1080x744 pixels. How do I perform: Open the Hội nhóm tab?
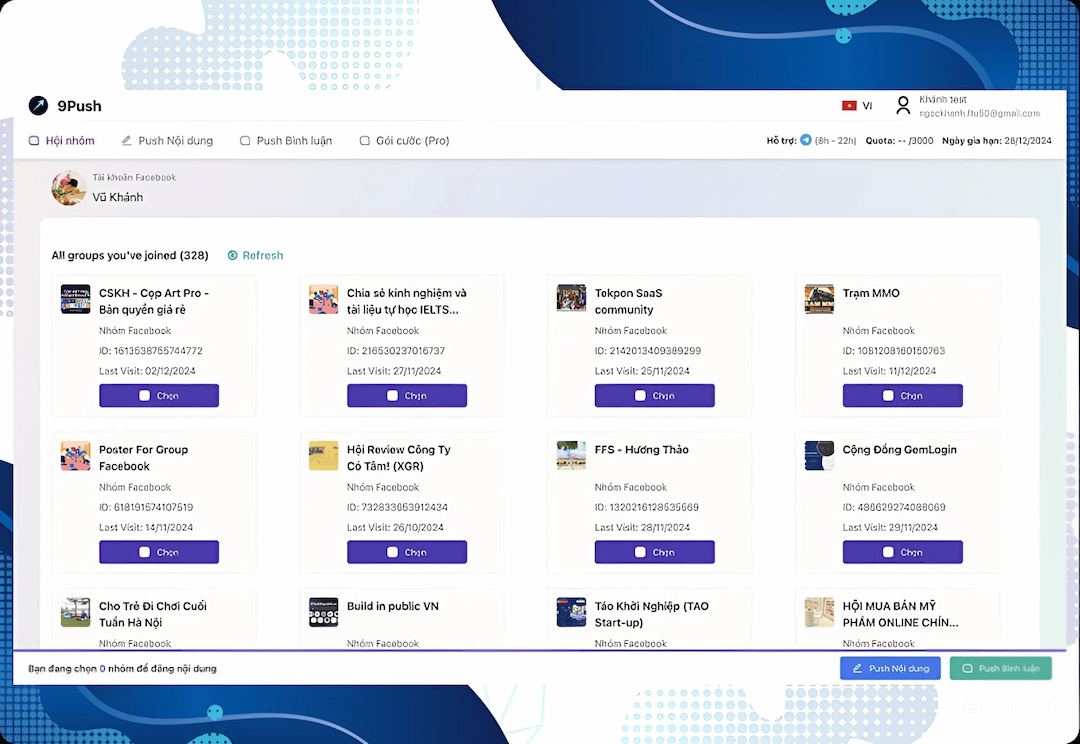pos(61,141)
